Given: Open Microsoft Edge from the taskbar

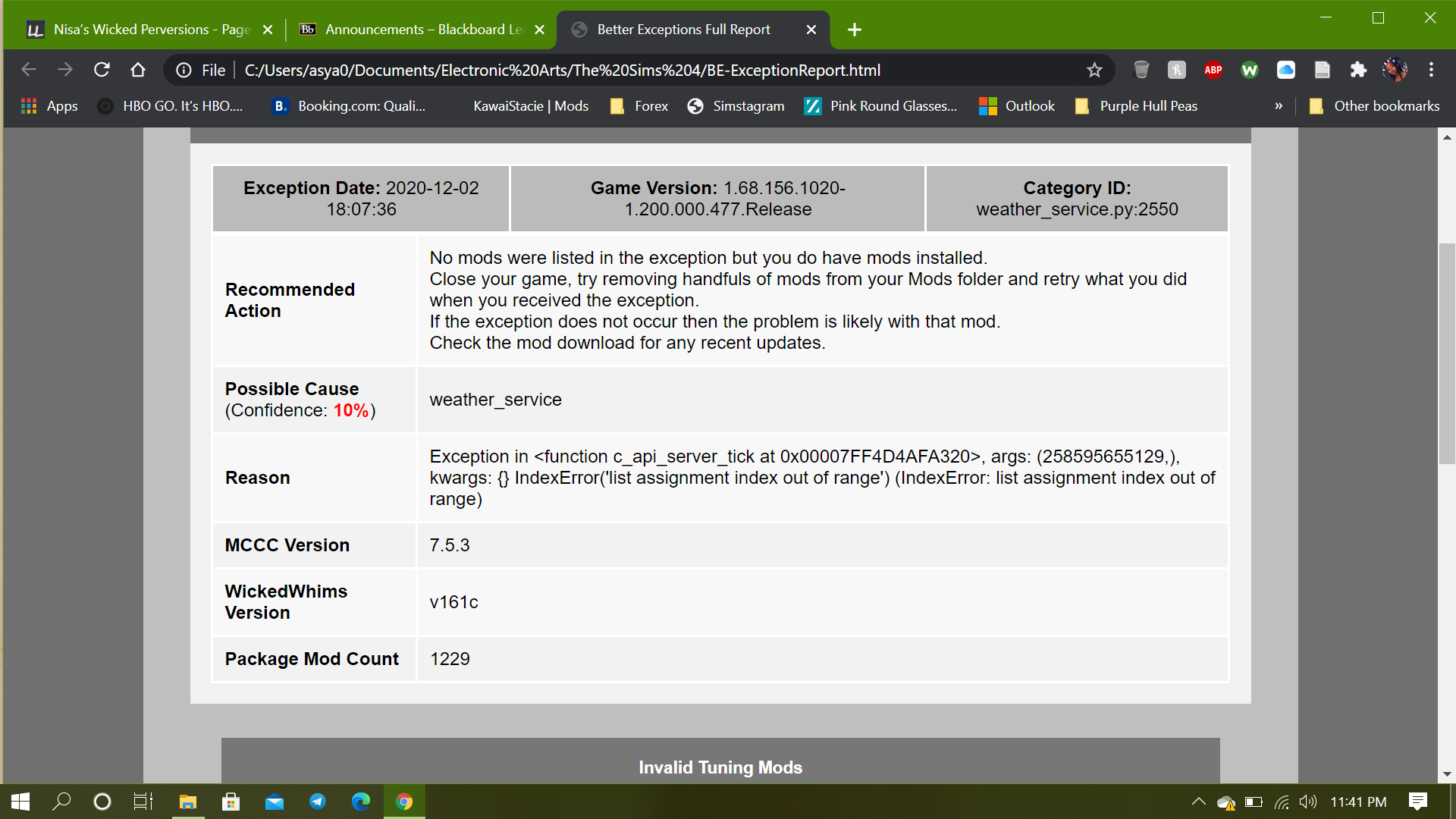Looking at the screenshot, I should coord(361,802).
